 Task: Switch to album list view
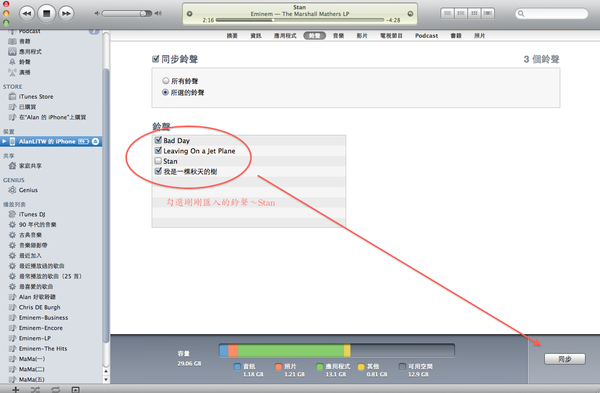(461, 13)
